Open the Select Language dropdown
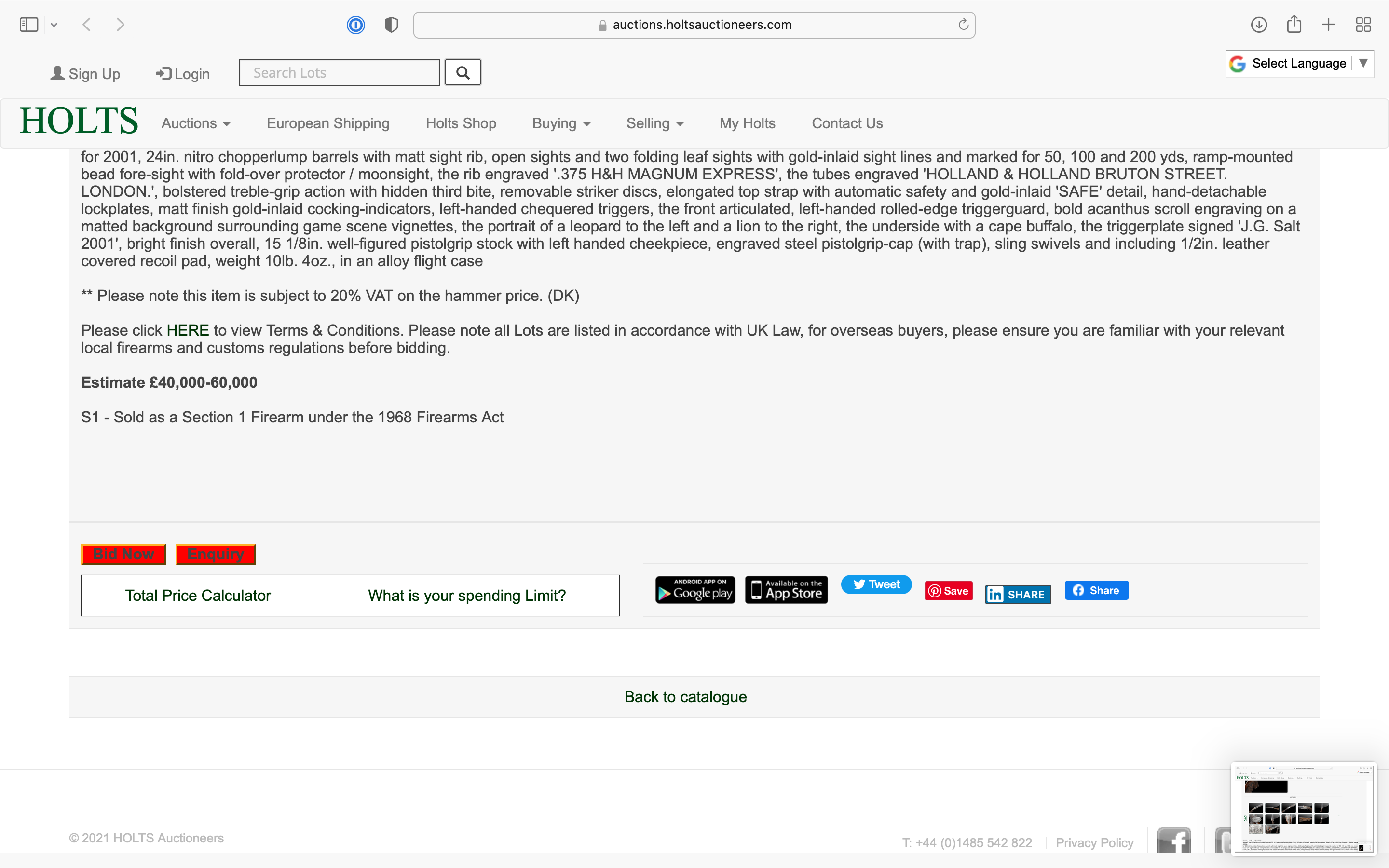1389x868 pixels. pyautogui.click(x=1299, y=63)
